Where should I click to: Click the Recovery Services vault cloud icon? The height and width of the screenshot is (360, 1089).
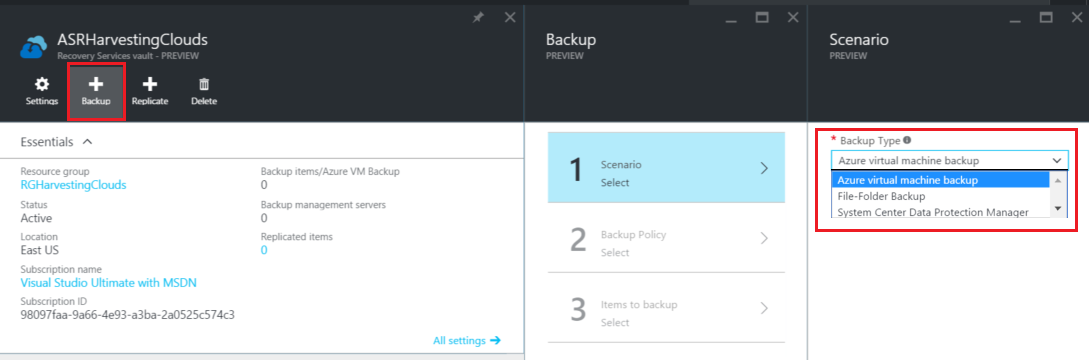[x=33, y=48]
